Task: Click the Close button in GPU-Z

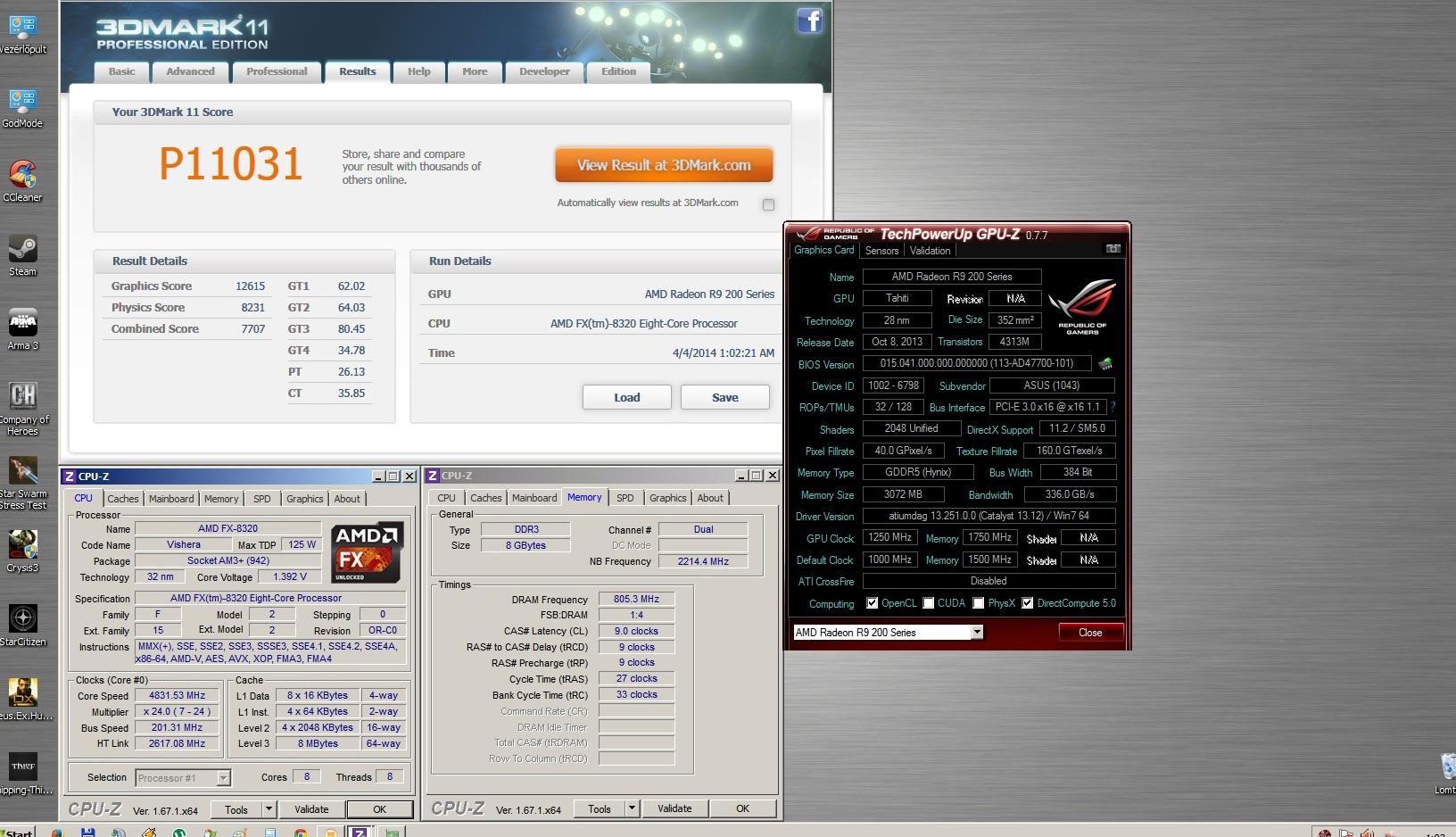Action: [x=1090, y=632]
